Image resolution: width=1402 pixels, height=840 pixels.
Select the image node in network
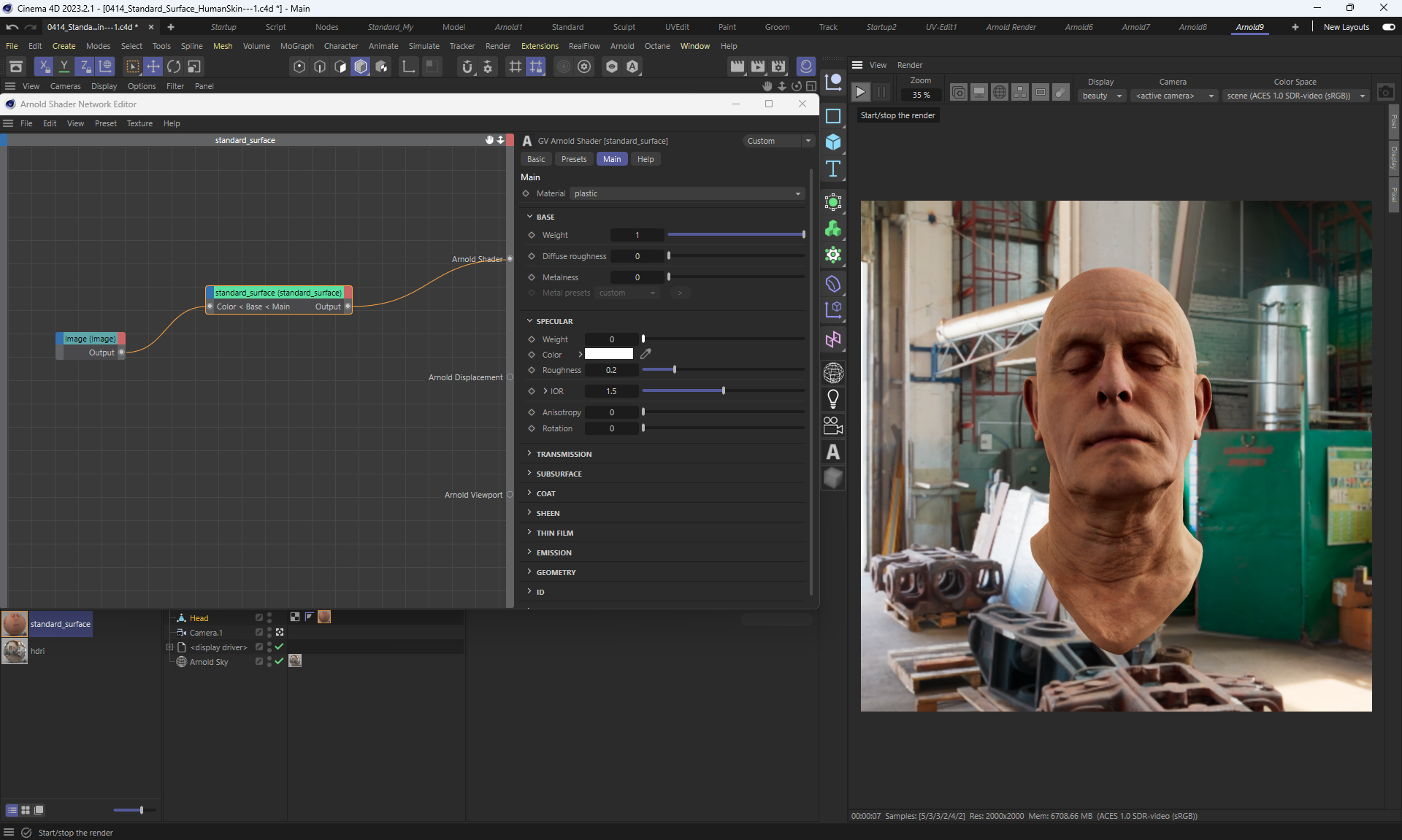(91, 339)
